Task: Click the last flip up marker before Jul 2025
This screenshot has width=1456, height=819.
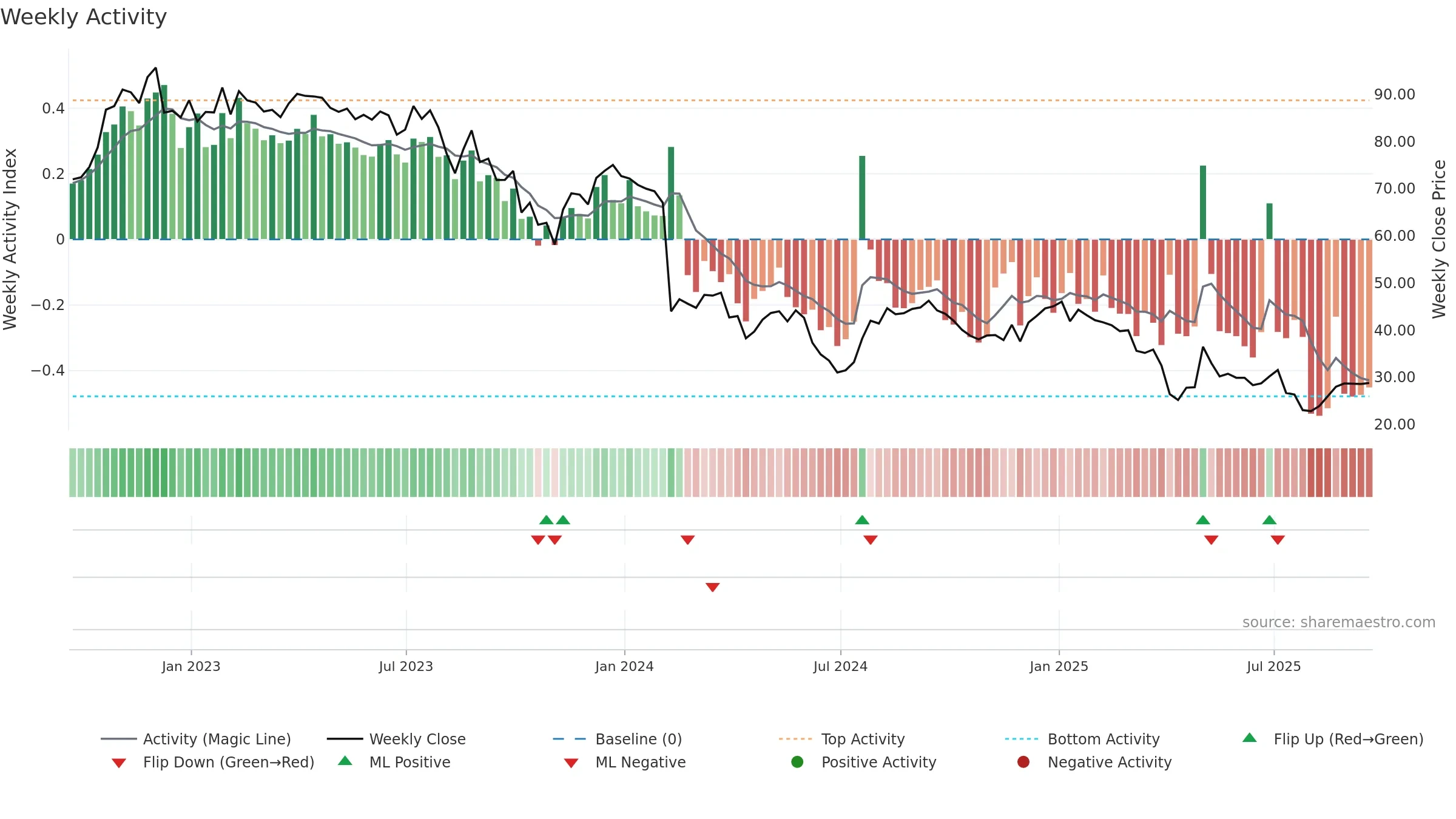Action: pyautogui.click(x=1270, y=520)
